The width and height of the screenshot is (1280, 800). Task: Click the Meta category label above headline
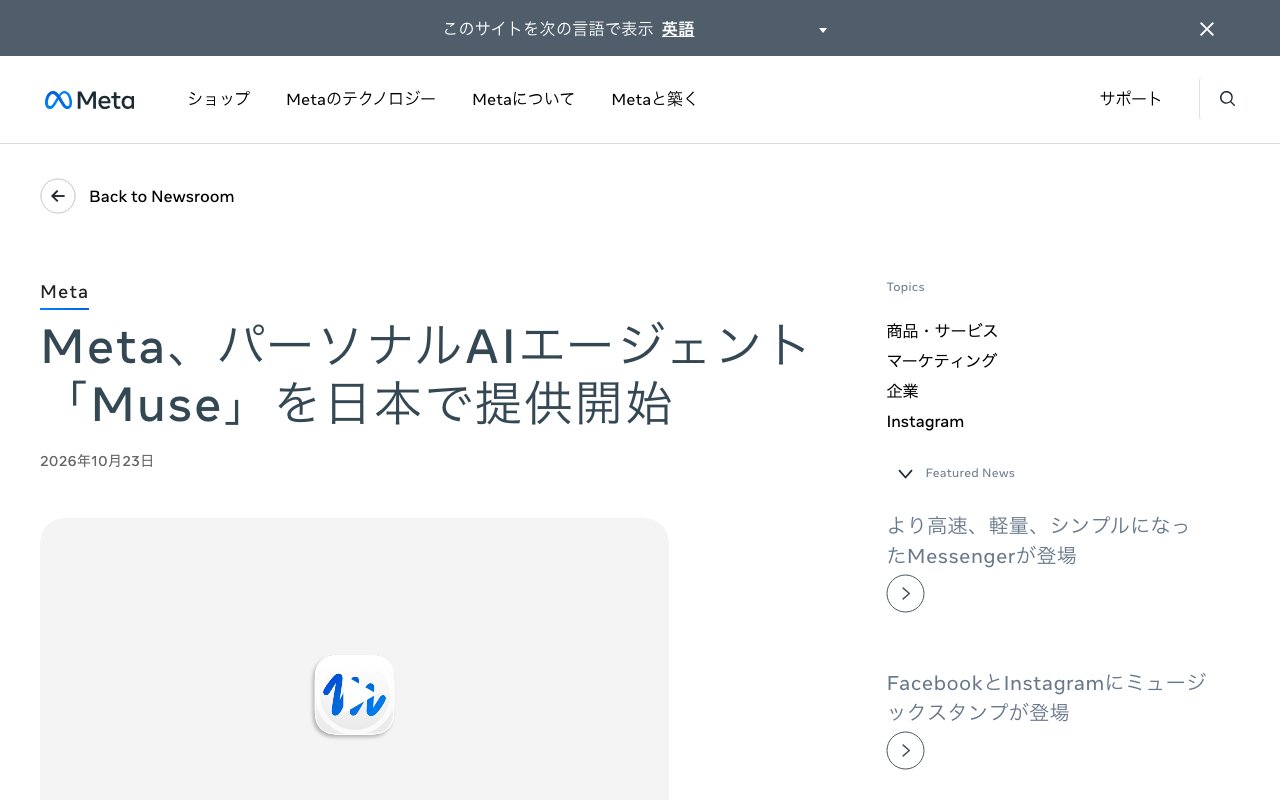coord(64,292)
